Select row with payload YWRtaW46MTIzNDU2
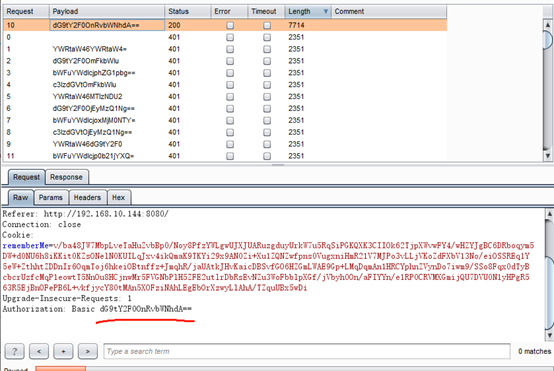This screenshot has height=371, width=554. click(x=225, y=96)
